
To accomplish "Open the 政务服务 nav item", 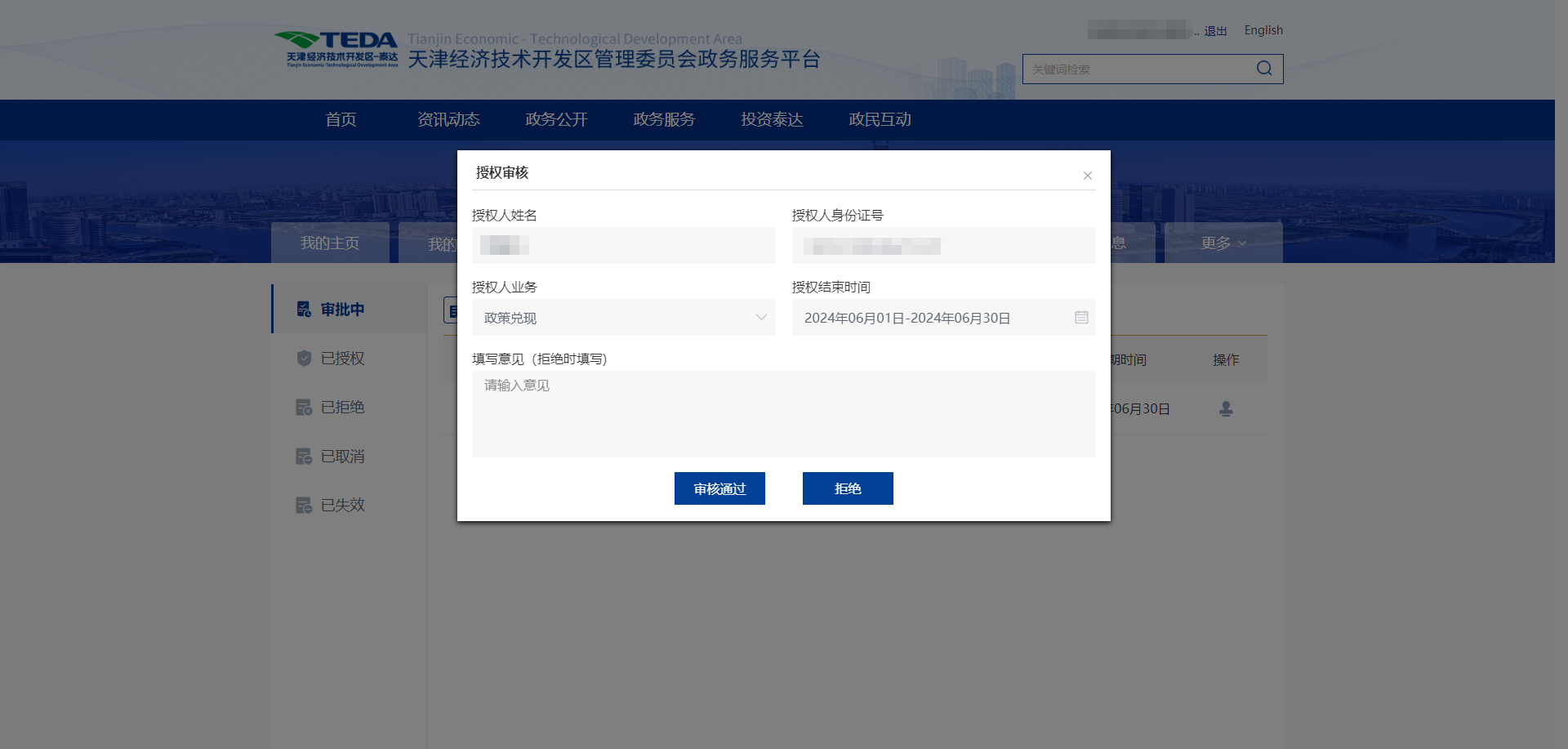I will click(664, 119).
